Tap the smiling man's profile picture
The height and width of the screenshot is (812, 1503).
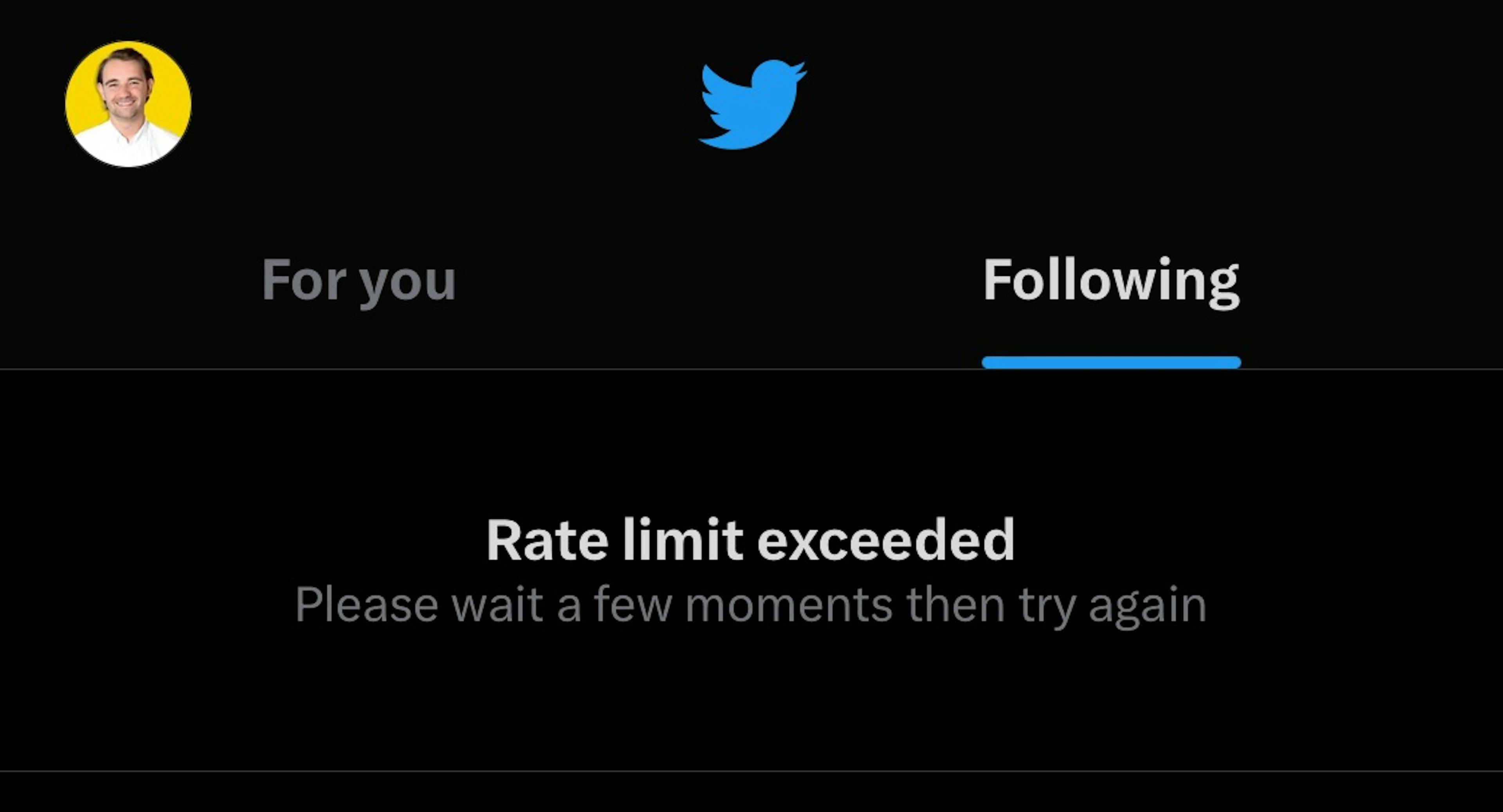128,104
